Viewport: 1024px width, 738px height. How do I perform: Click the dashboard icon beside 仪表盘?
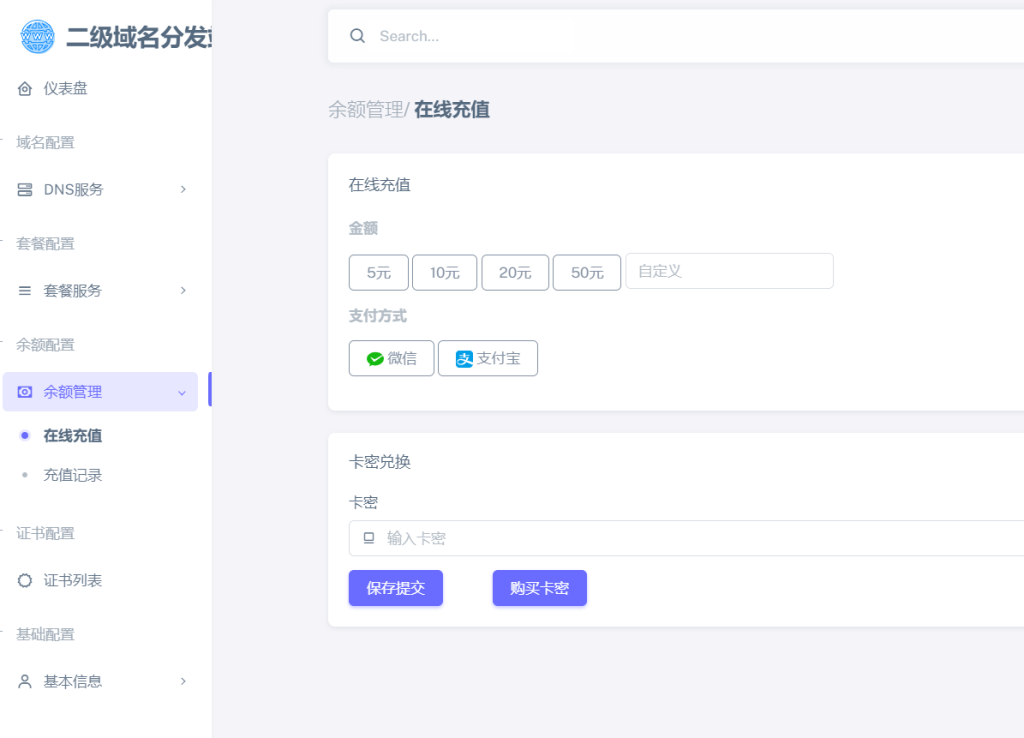(x=24, y=88)
